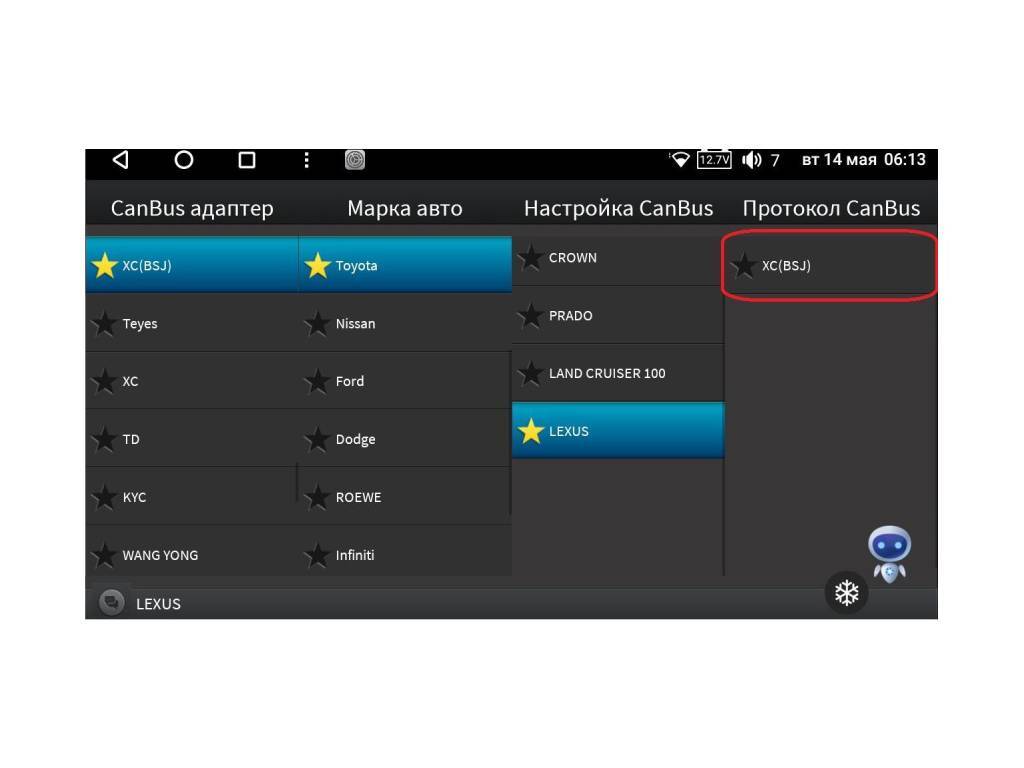Toggle star for XC(BSJ) protocol
The image size is (1024, 768).
(x=744, y=266)
